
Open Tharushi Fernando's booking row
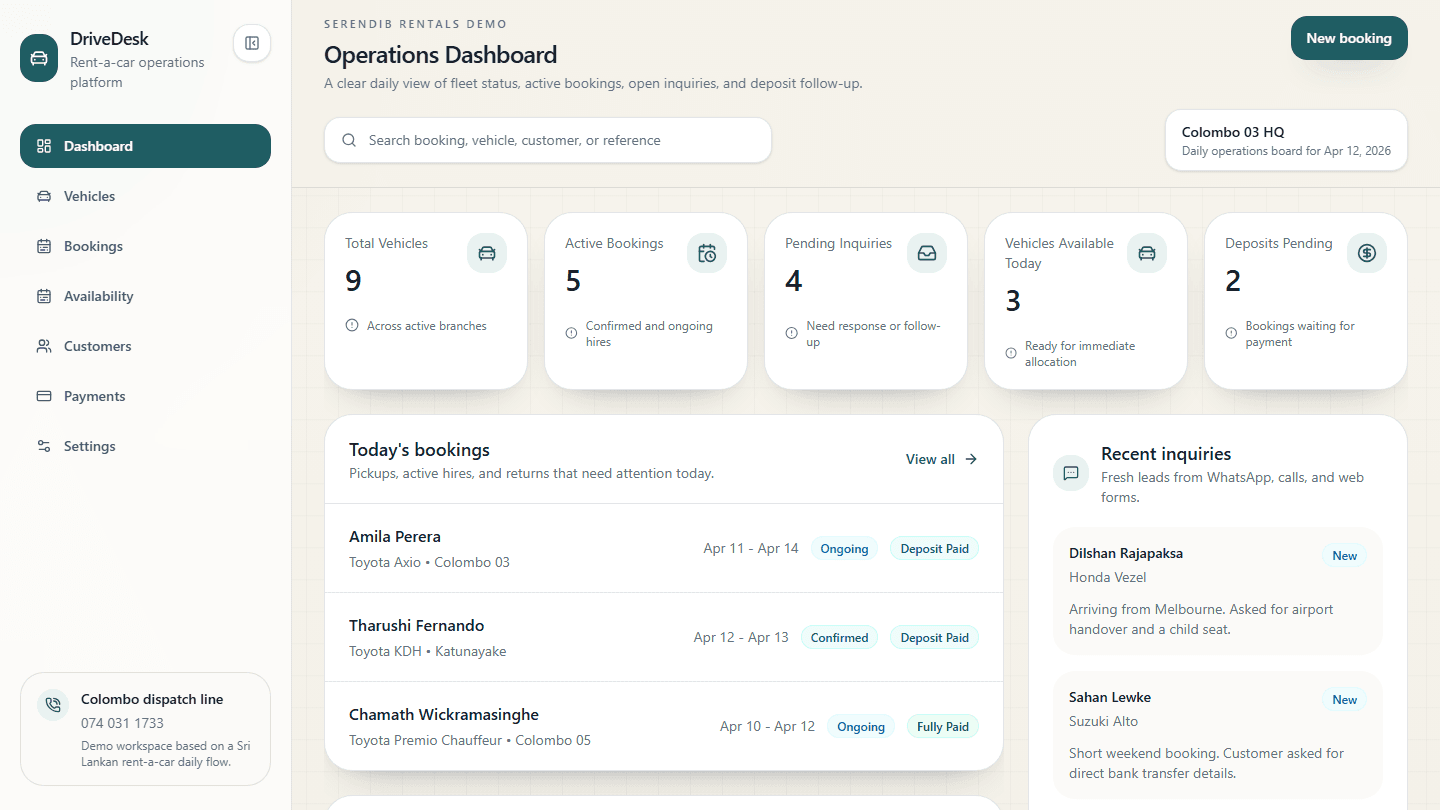[x=664, y=637]
